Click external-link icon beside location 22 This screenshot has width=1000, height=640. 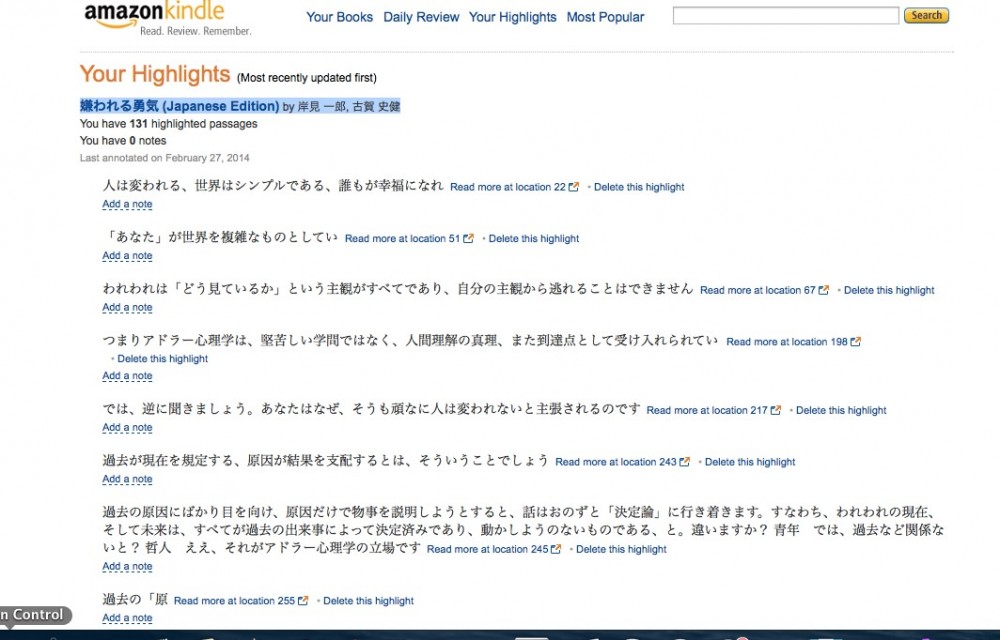click(574, 187)
